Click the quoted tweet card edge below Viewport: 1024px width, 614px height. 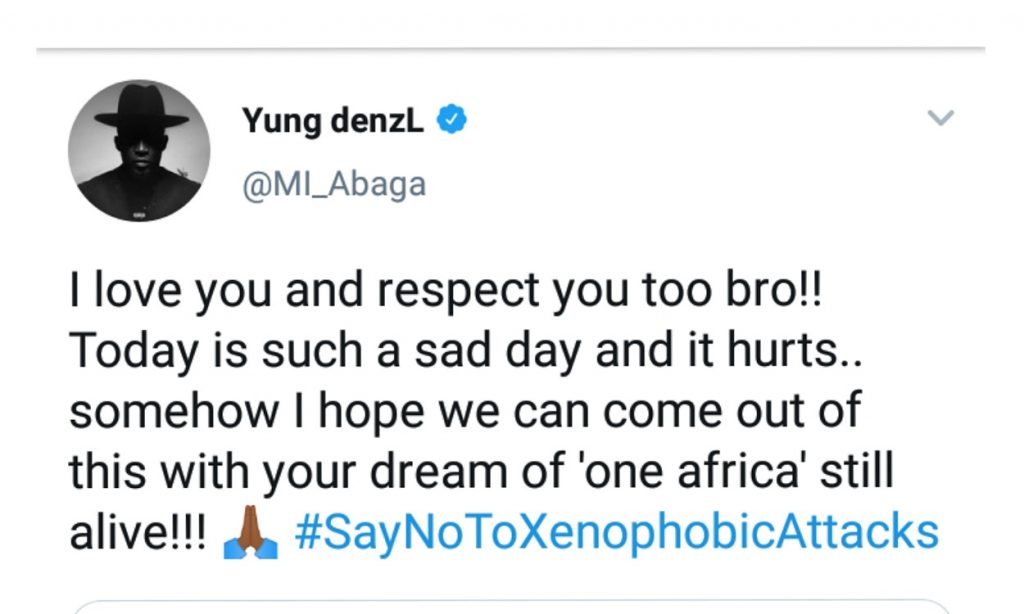coord(510,605)
